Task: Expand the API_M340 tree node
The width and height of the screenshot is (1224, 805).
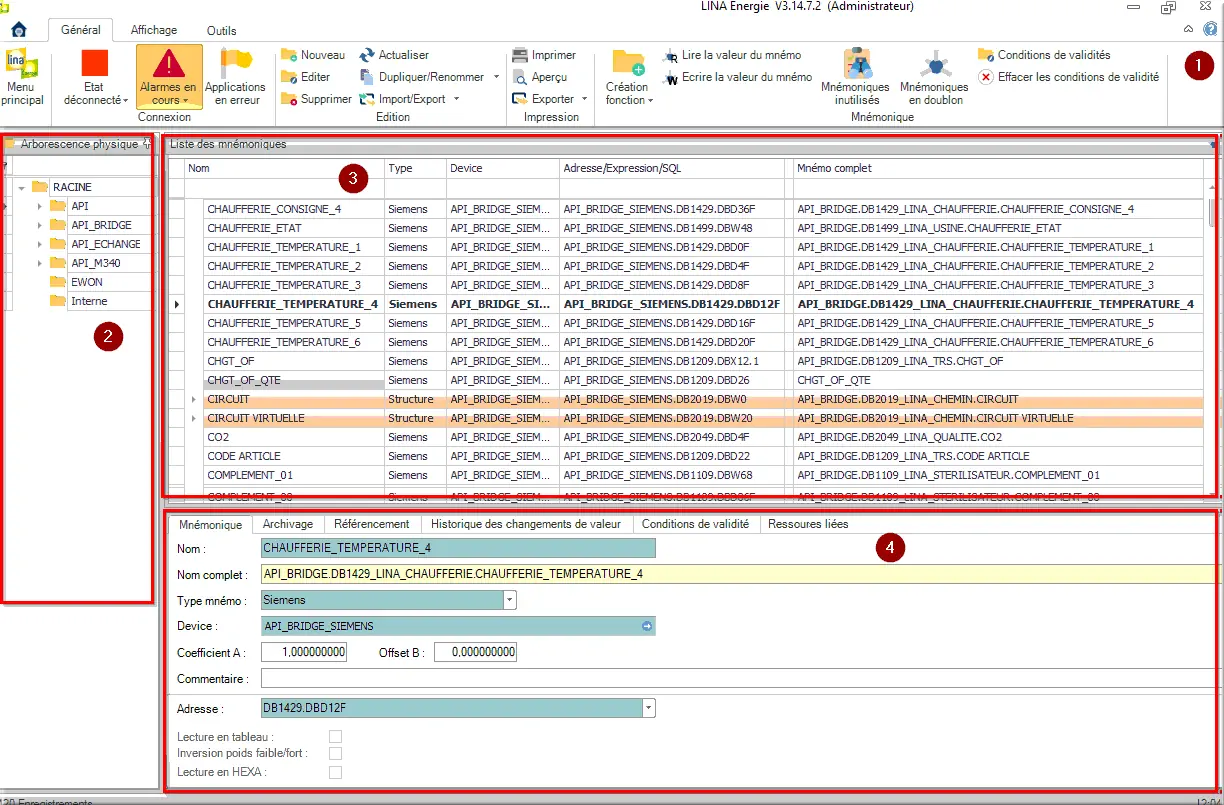Action: tap(40, 263)
